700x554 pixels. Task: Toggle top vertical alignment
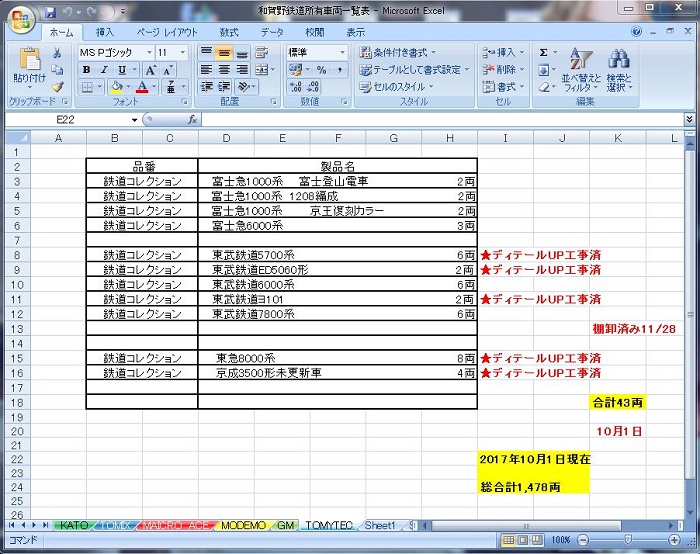pyautogui.click(x=206, y=53)
